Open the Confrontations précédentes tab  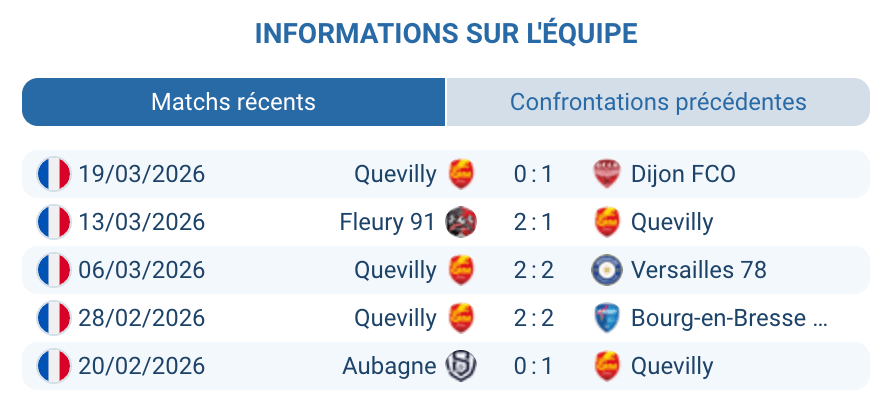point(658,102)
